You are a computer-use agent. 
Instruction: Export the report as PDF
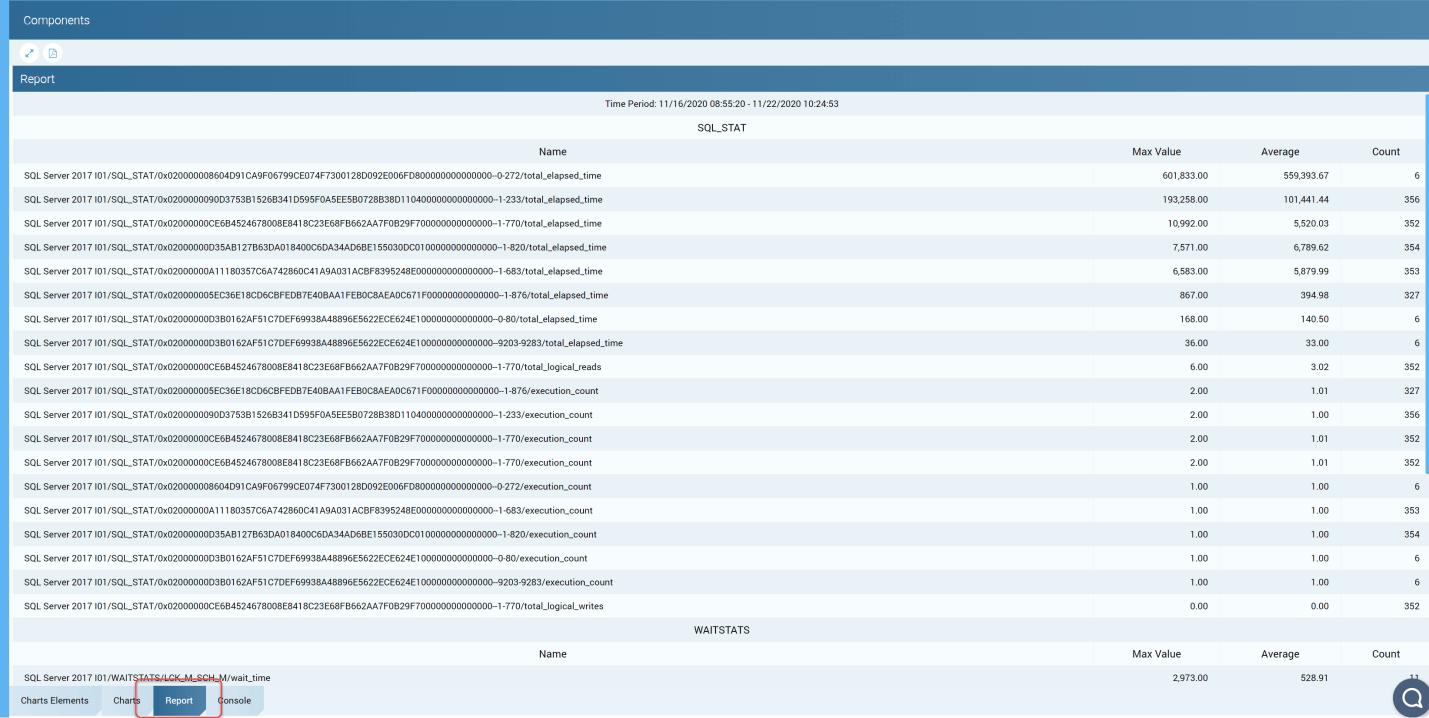(x=53, y=53)
